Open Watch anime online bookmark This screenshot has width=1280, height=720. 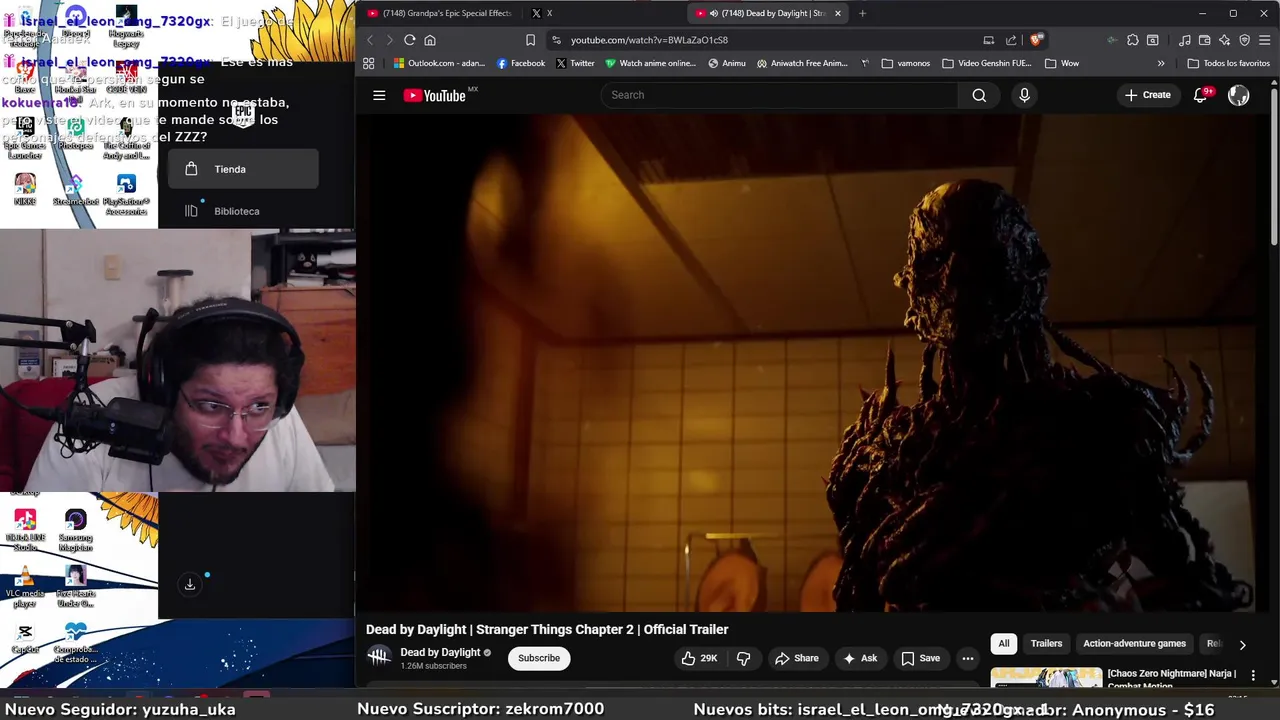[650, 63]
